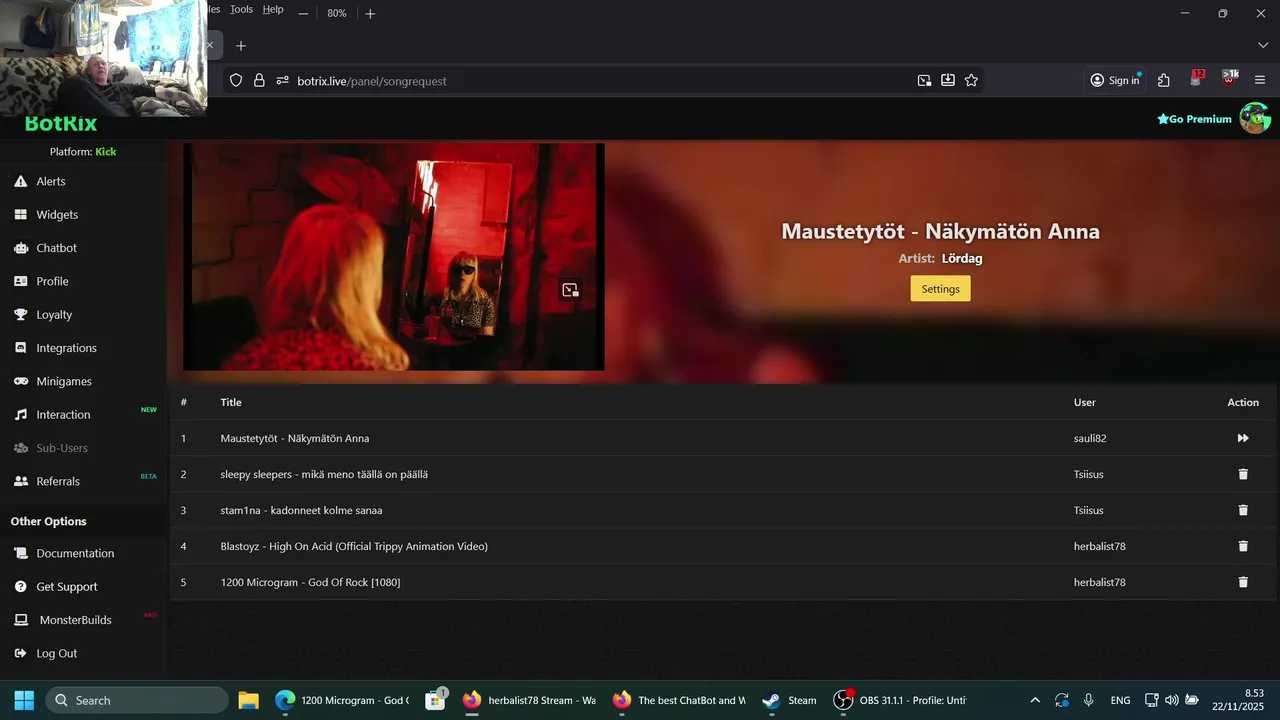Go to Chatbot section
Screen dimensions: 1280x720
tap(56, 248)
